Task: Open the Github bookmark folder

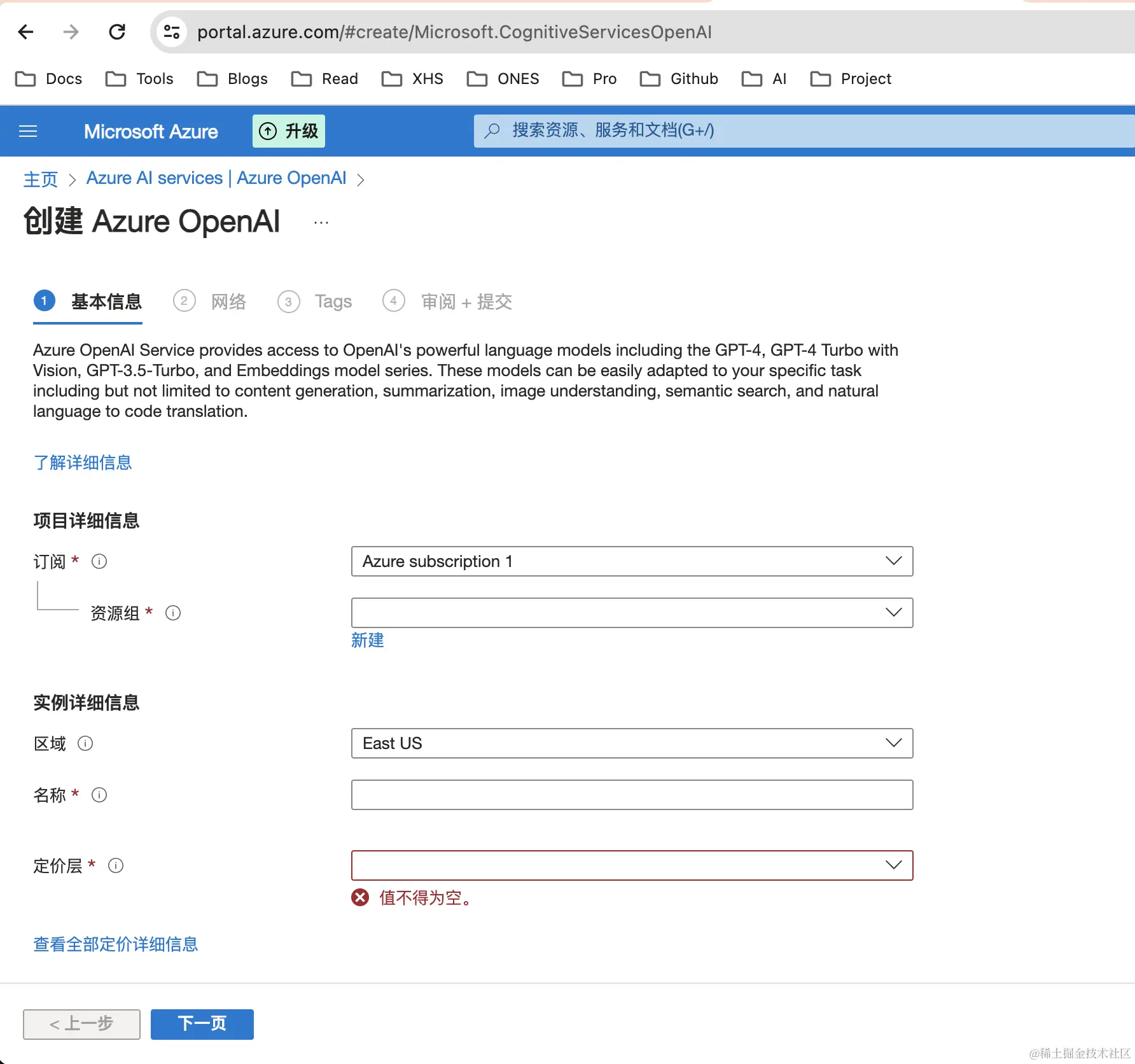Action: click(x=679, y=79)
